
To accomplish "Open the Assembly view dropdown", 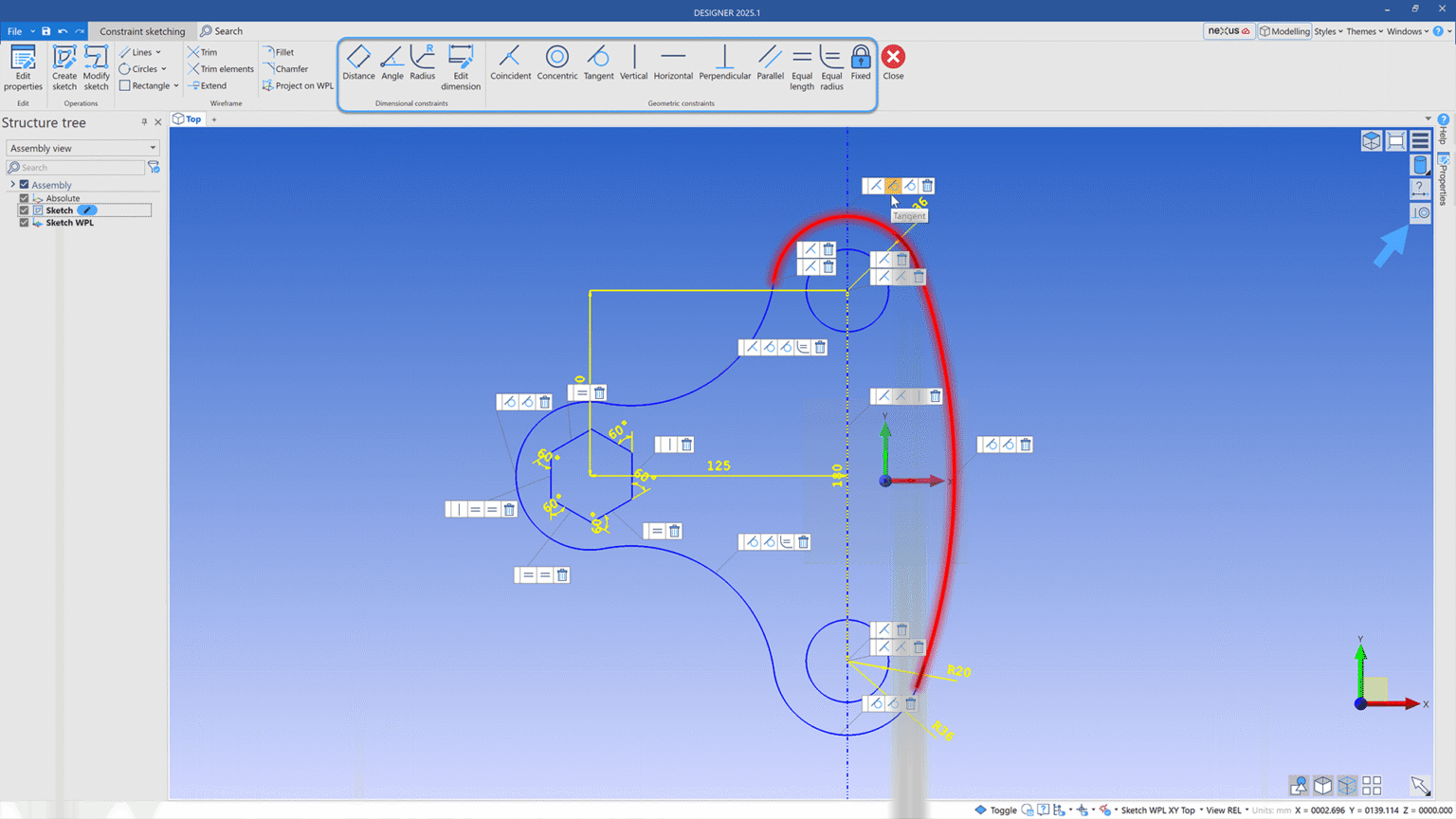I will coord(82,148).
